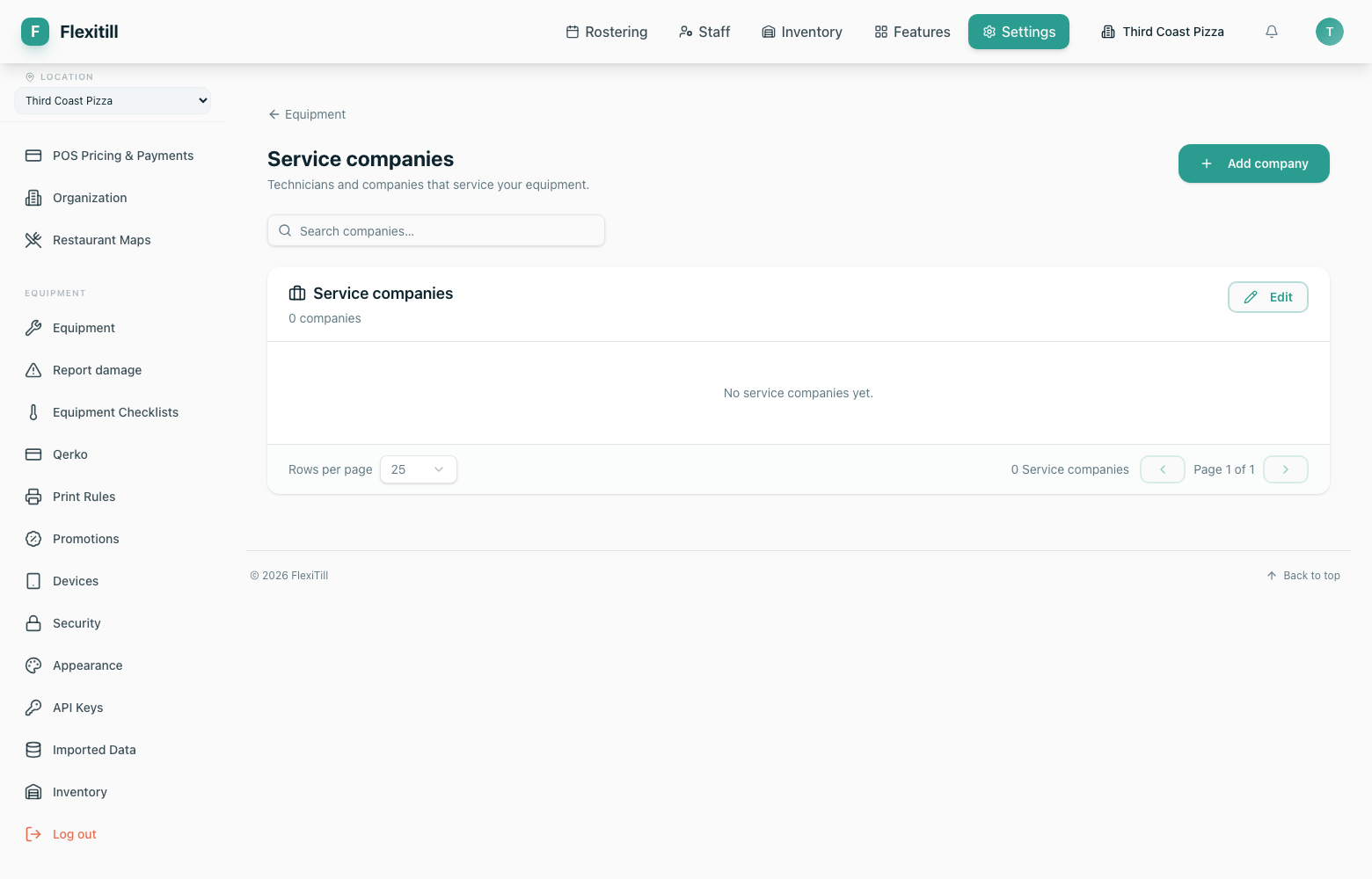Click the Back to top link
The image size is (1372, 879).
click(x=1303, y=576)
